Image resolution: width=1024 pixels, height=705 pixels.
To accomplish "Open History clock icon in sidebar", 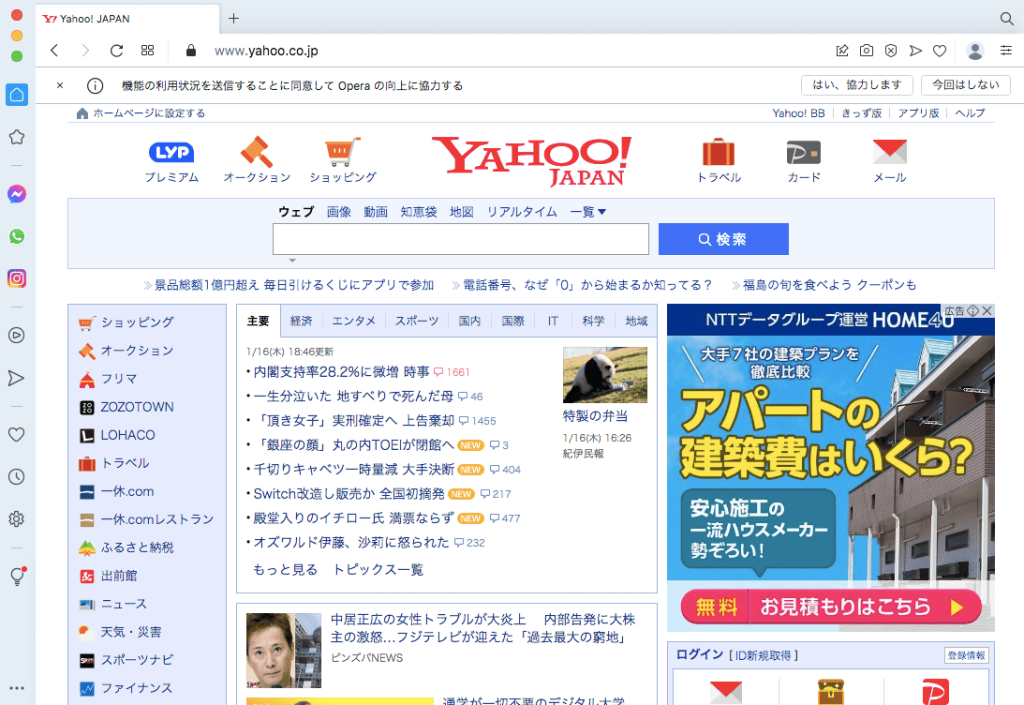I will 16,477.
